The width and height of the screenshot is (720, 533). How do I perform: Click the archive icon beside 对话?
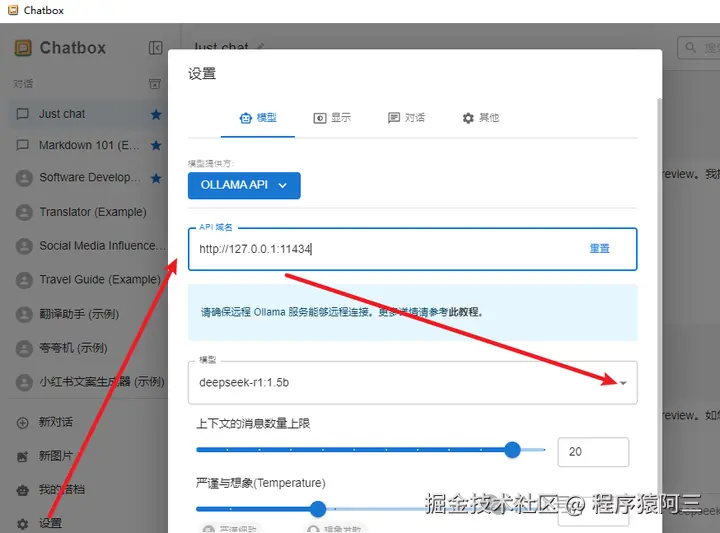tap(155, 84)
